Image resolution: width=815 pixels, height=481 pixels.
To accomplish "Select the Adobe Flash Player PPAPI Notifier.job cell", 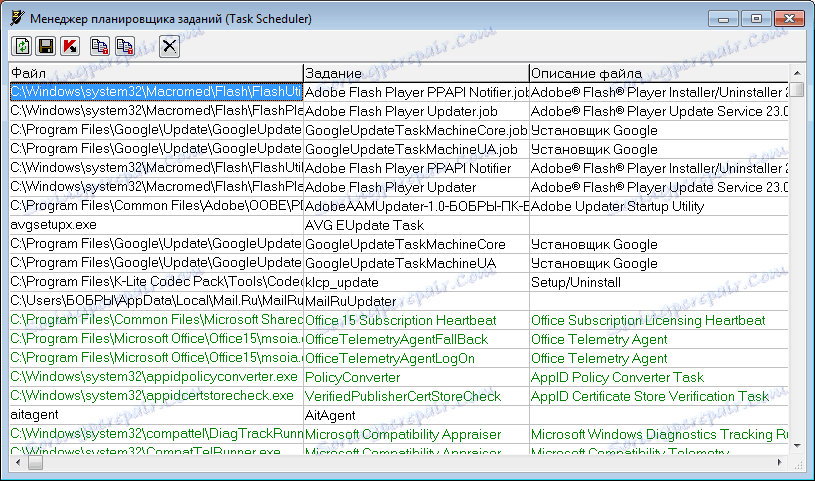I will [x=416, y=93].
